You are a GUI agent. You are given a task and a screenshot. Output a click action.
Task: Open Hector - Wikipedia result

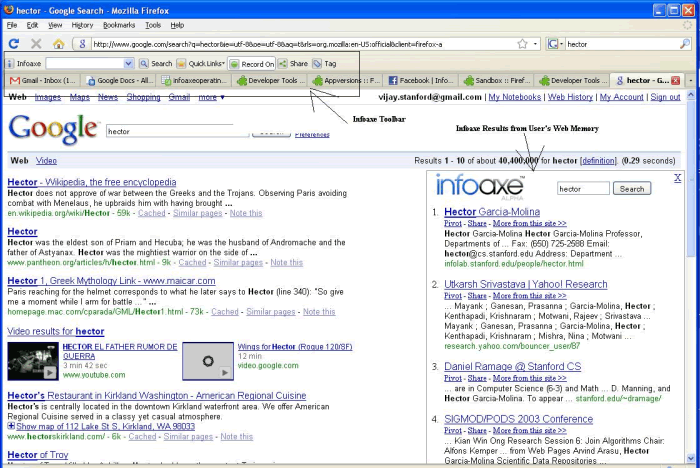[92, 182]
